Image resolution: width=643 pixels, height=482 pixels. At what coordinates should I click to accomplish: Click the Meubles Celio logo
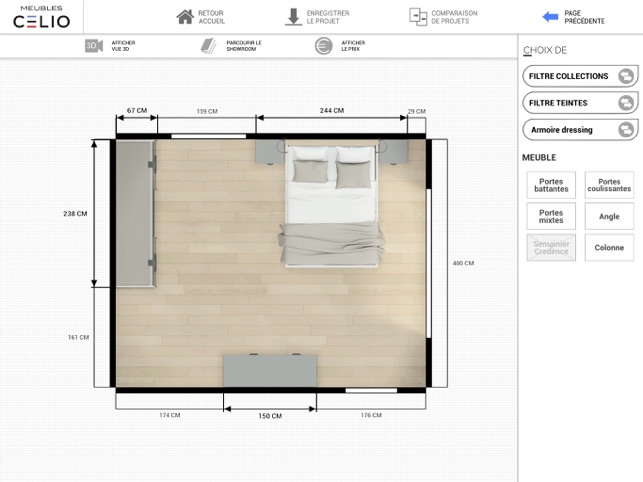pyautogui.click(x=41, y=17)
